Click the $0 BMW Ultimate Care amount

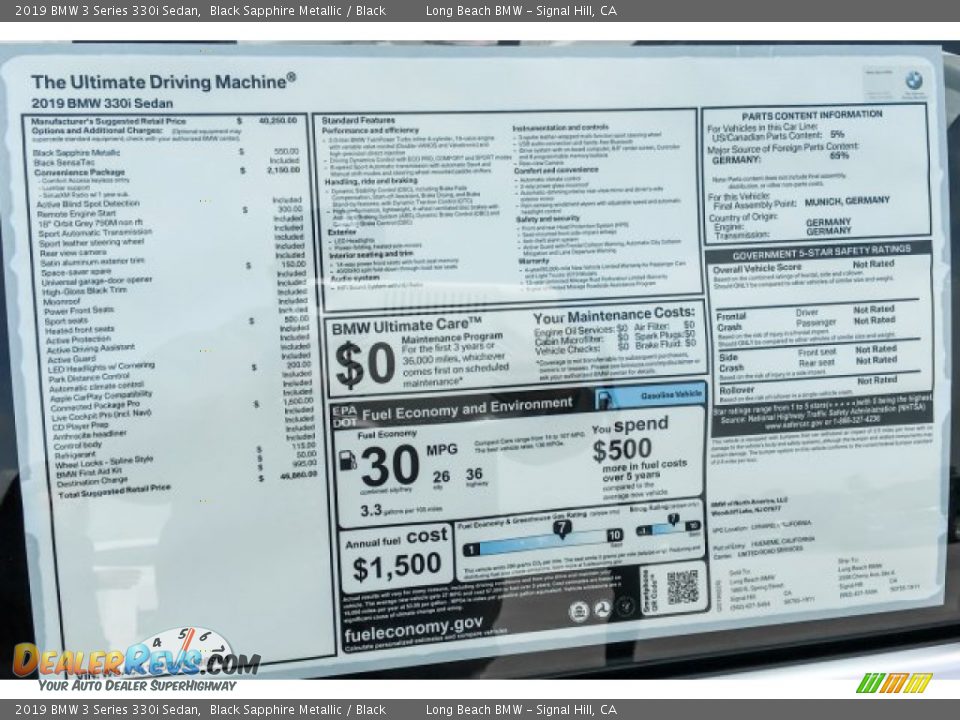click(x=364, y=364)
